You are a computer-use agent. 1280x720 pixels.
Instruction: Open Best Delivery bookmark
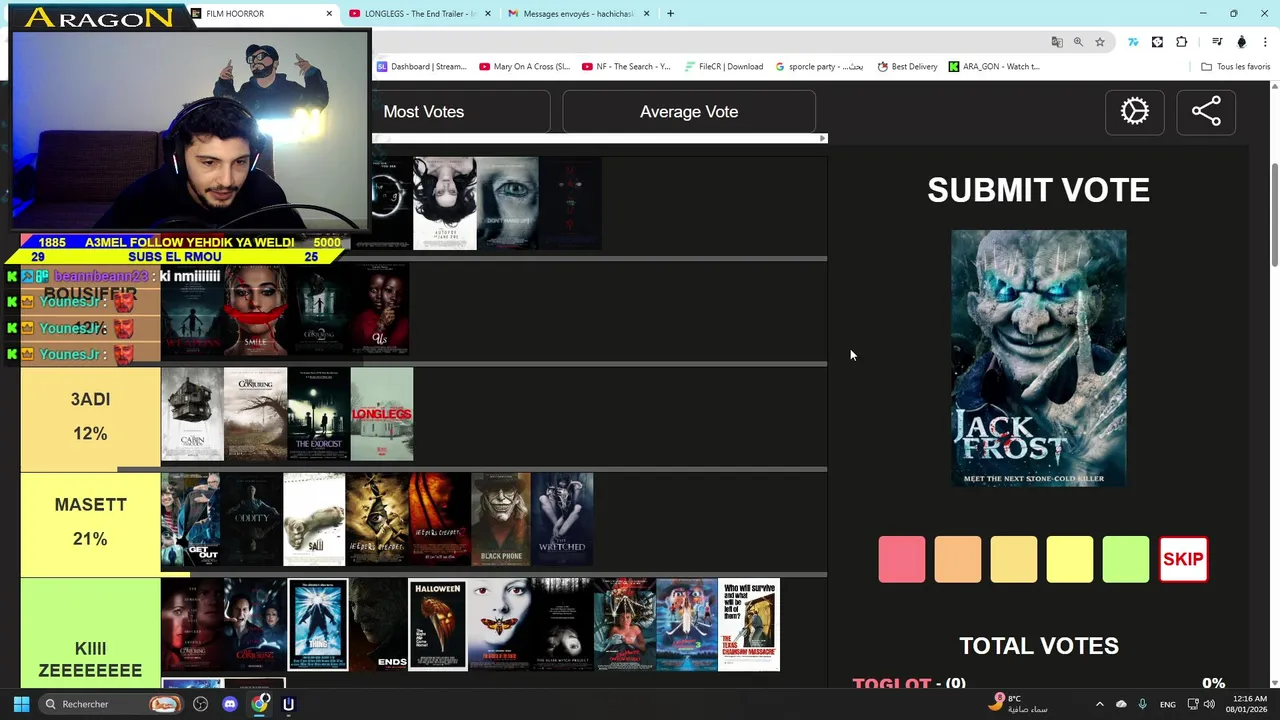907,67
